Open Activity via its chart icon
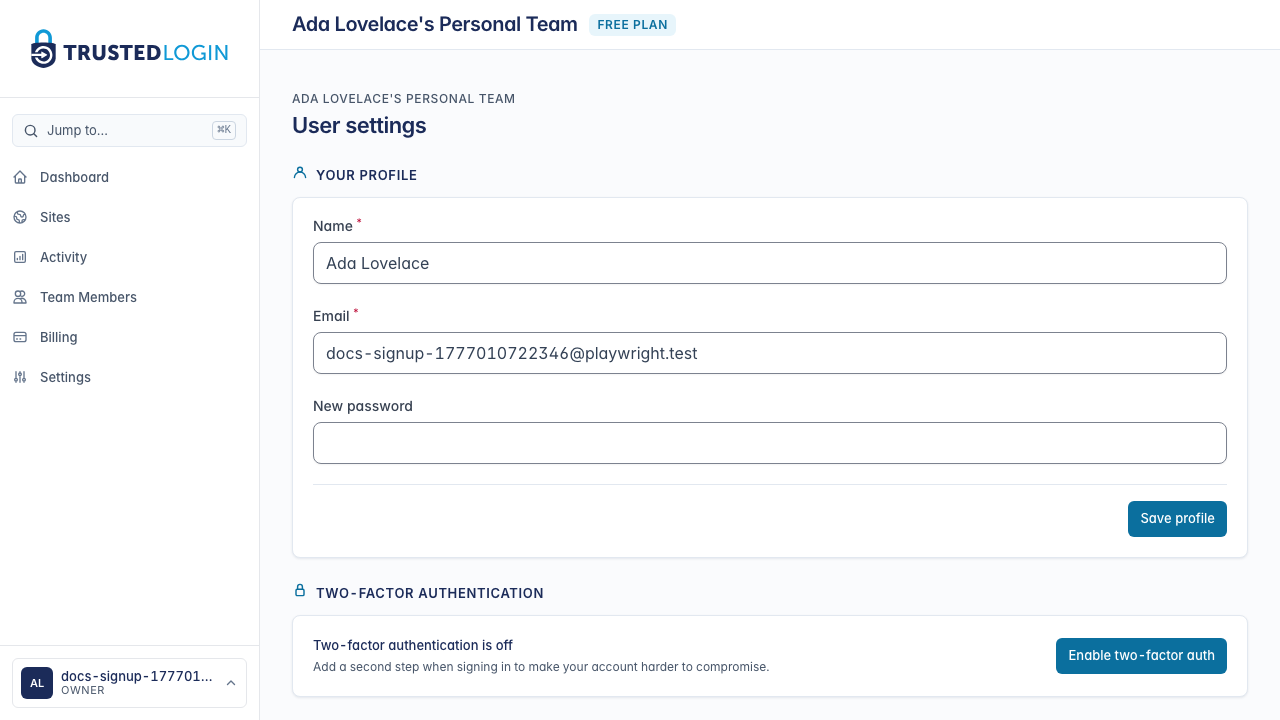Image resolution: width=1280 pixels, height=720 pixels. coord(20,257)
